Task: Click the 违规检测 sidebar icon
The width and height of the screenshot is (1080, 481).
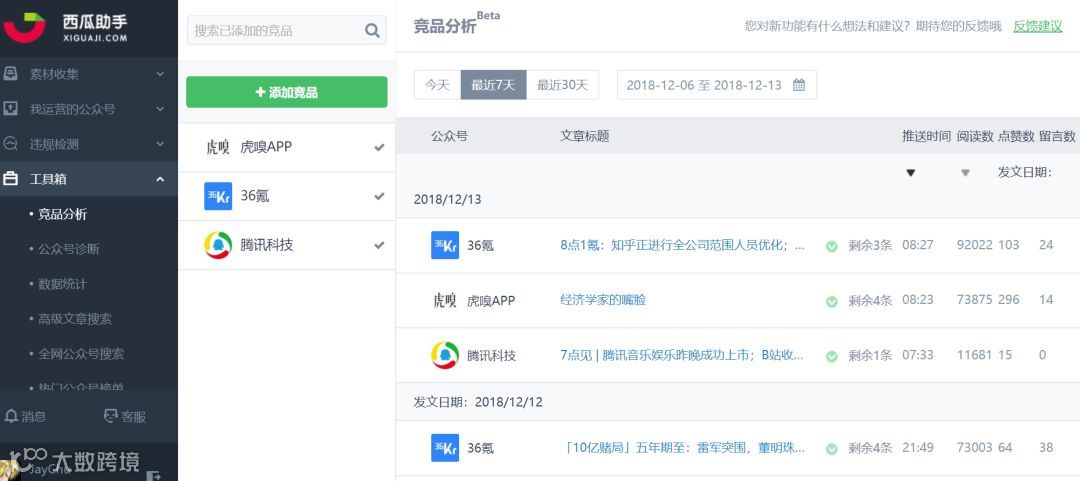Action: point(10,144)
